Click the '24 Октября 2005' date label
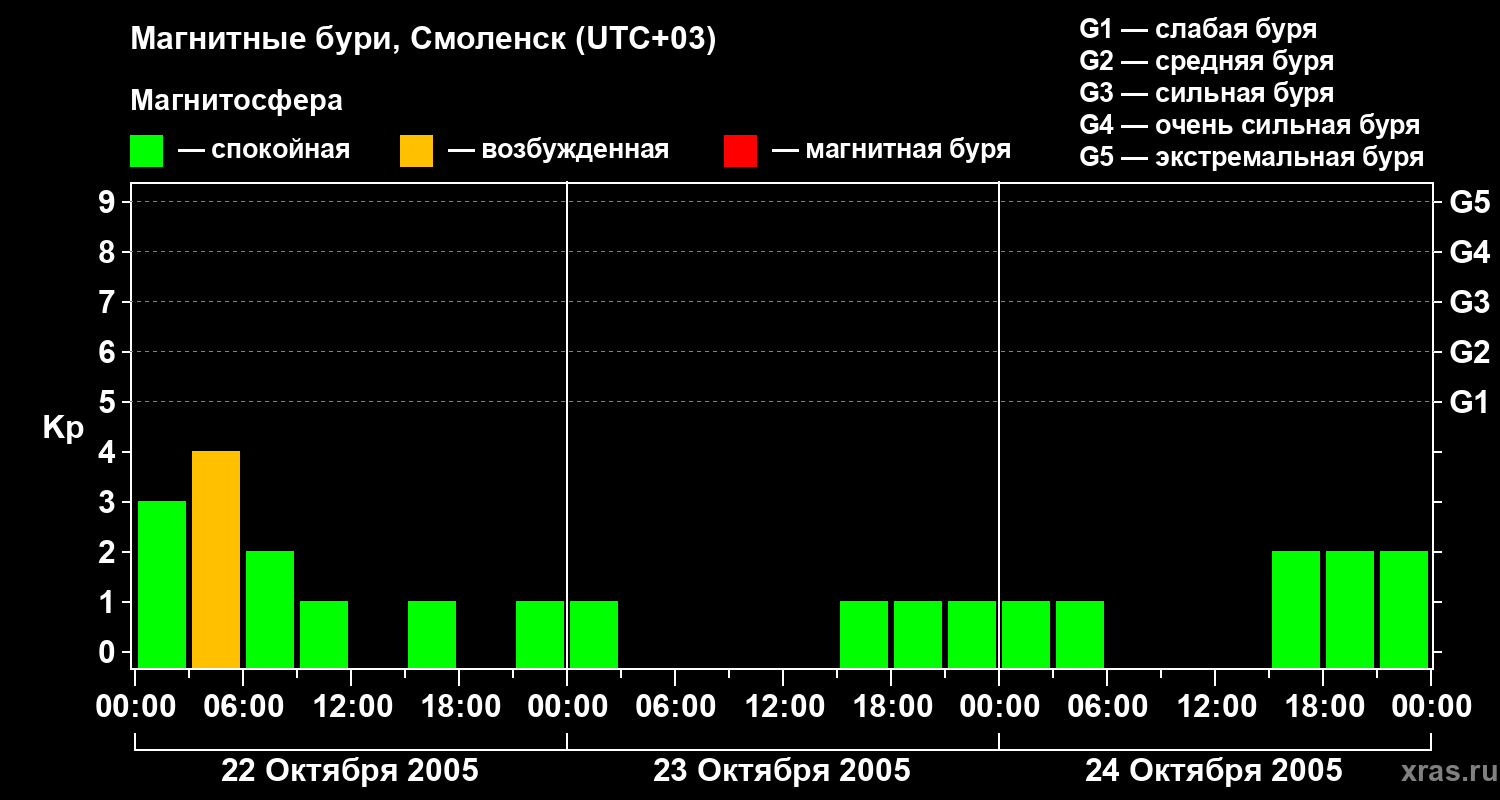Screen dimensions: 1500x800 [x=1214, y=771]
